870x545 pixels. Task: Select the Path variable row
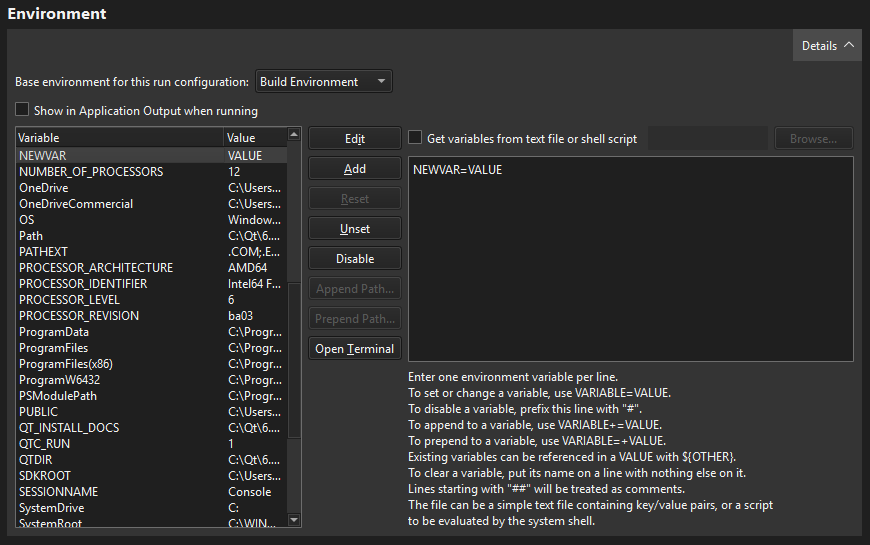pos(151,236)
